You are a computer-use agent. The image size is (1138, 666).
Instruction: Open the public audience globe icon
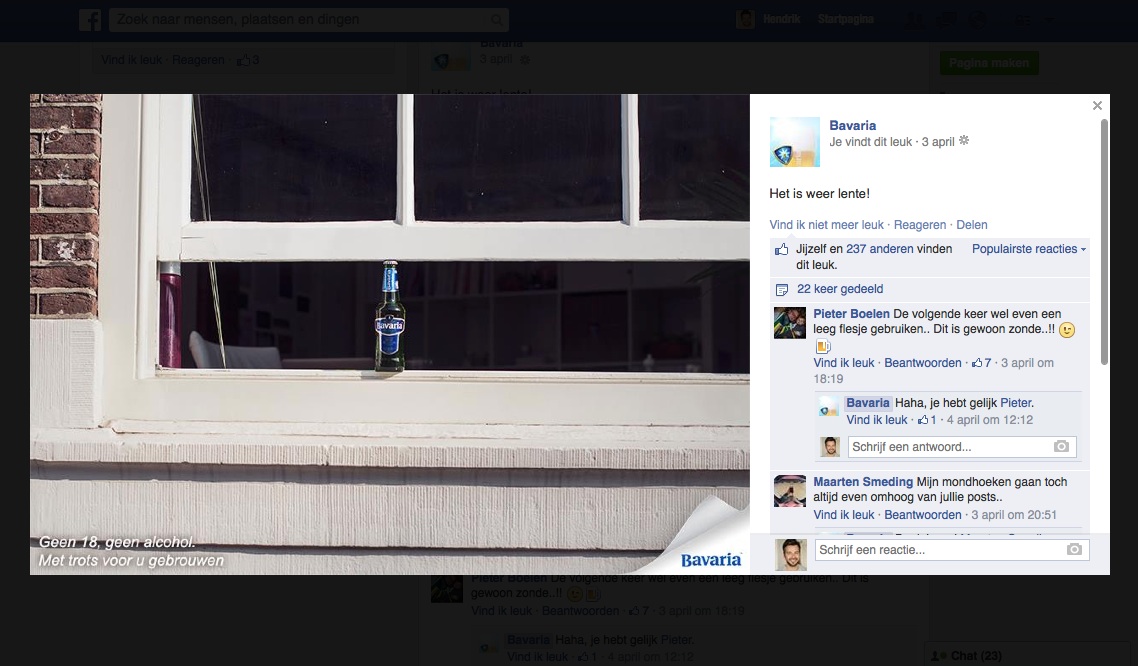964,141
